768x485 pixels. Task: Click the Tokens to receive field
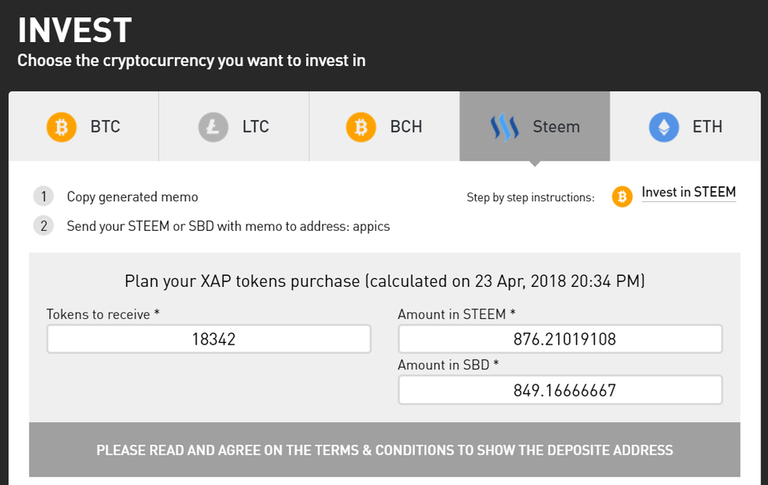pyautogui.click(x=209, y=339)
